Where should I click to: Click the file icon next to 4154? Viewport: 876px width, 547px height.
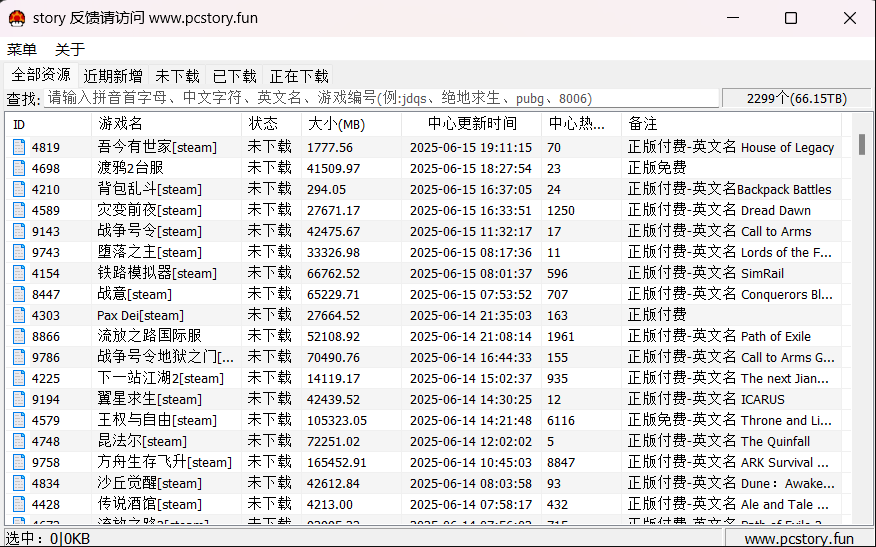(x=19, y=273)
